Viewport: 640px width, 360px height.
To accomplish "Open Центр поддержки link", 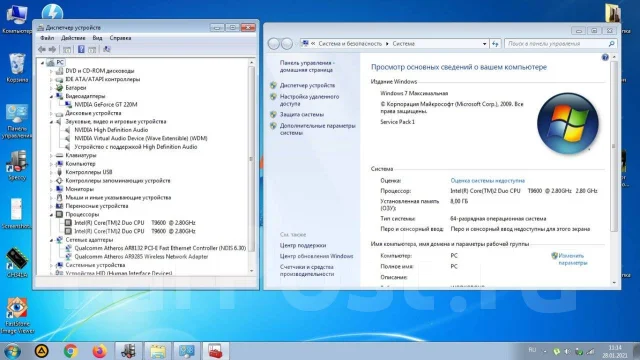I will tap(303, 245).
